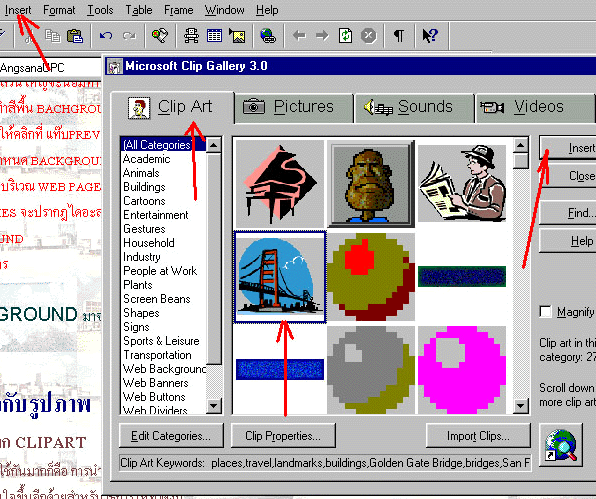This screenshot has width=596, height=499.
Task: Open the web clip search globe icon
Action: 561,445
